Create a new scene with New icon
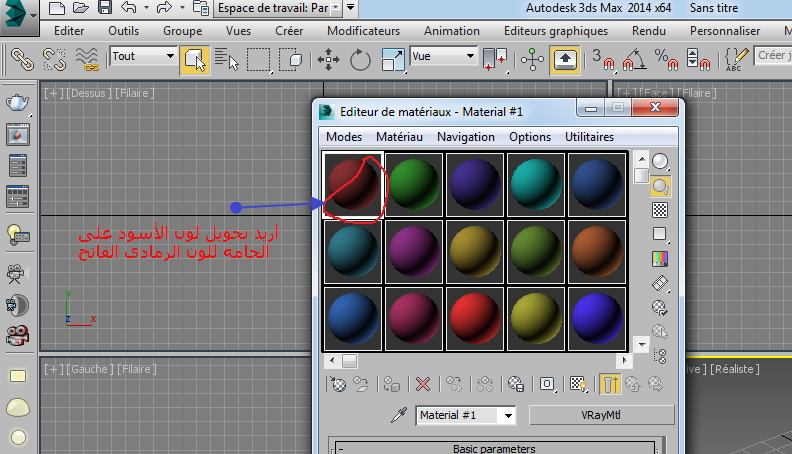Screen dimensions: 792x454 tap(57, 8)
